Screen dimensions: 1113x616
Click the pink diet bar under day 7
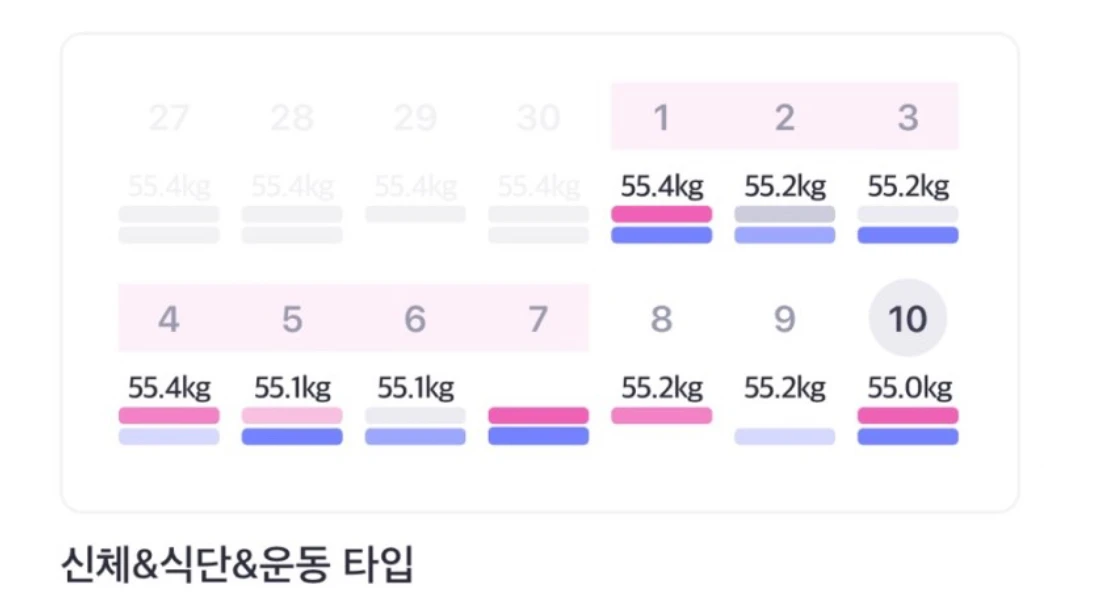click(x=538, y=415)
